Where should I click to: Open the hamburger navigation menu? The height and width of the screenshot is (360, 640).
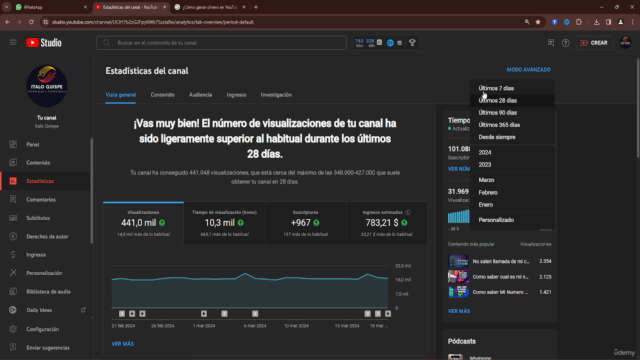13,42
